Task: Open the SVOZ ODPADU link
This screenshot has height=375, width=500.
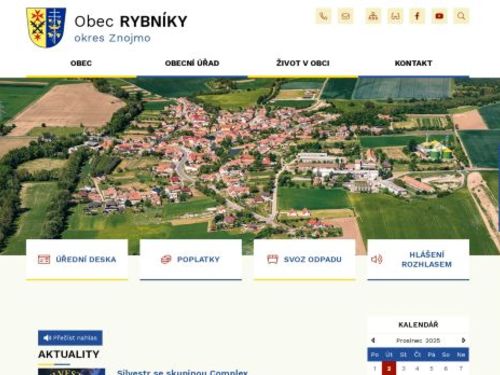Action: pos(305,259)
